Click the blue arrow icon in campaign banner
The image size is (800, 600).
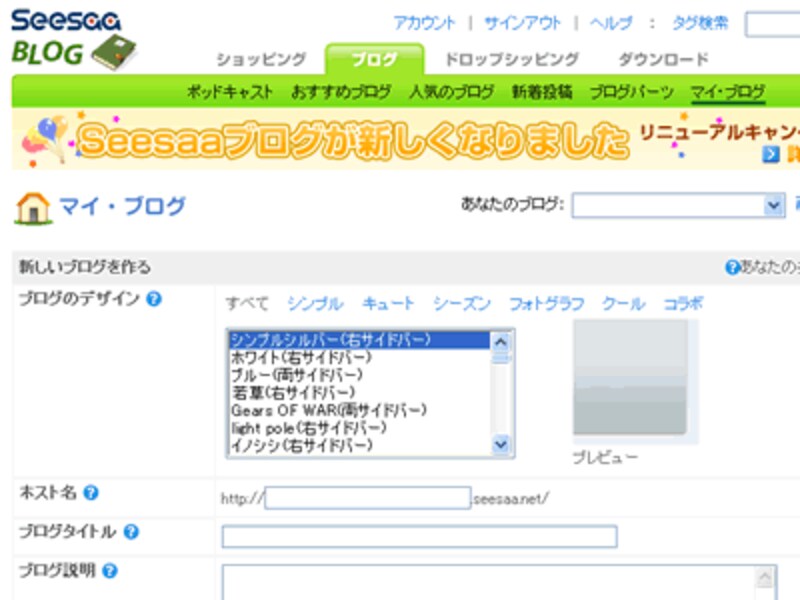[x=771, y=154]
